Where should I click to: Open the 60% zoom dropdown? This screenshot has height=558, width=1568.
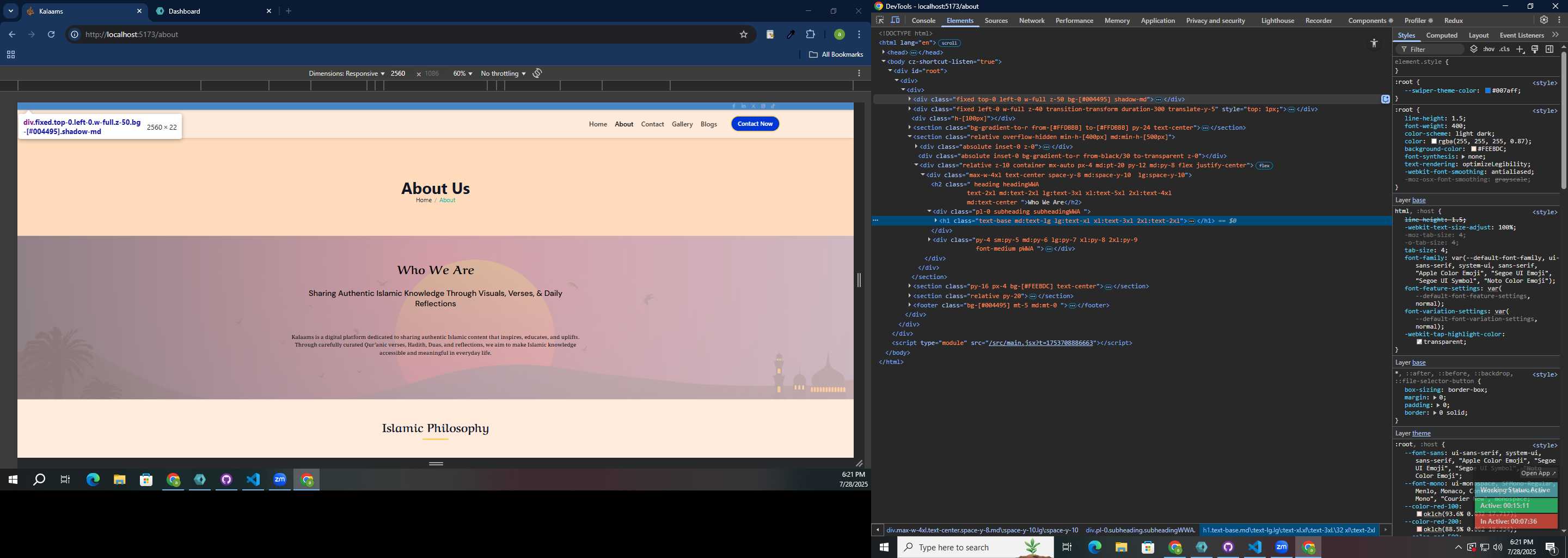click(x=463, y=74)
